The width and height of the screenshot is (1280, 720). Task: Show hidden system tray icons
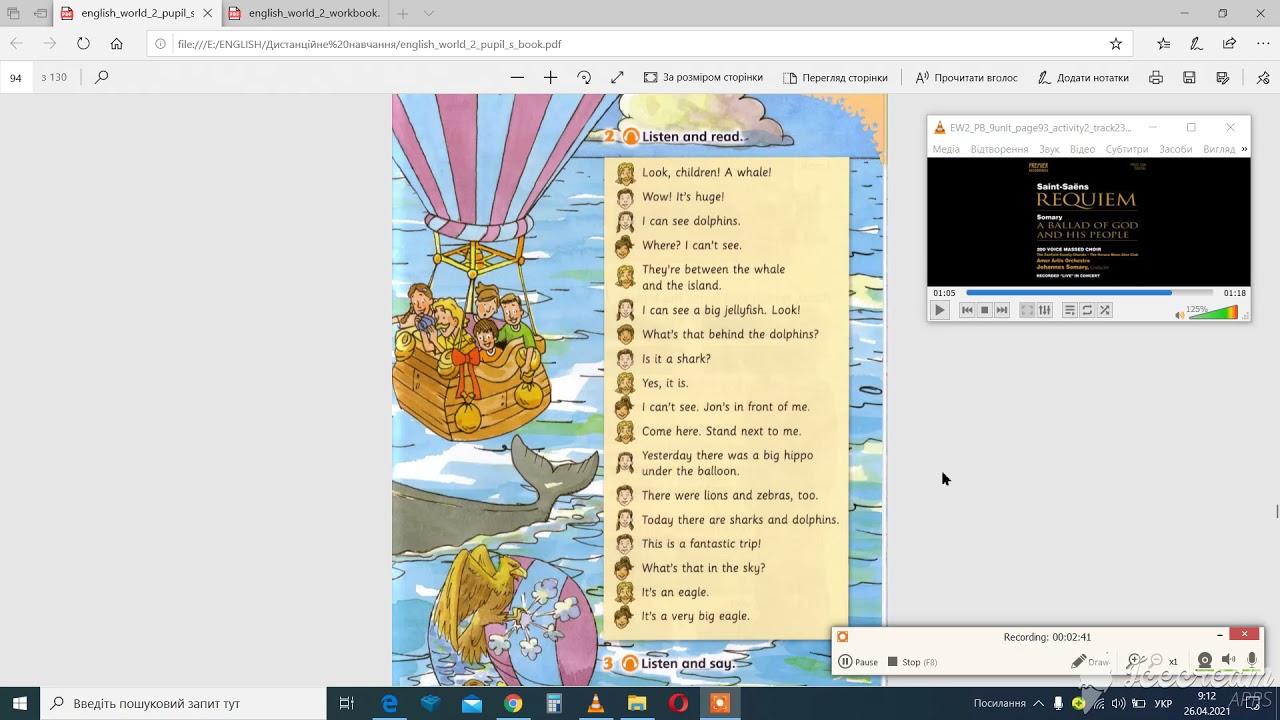coord(1041,703)
